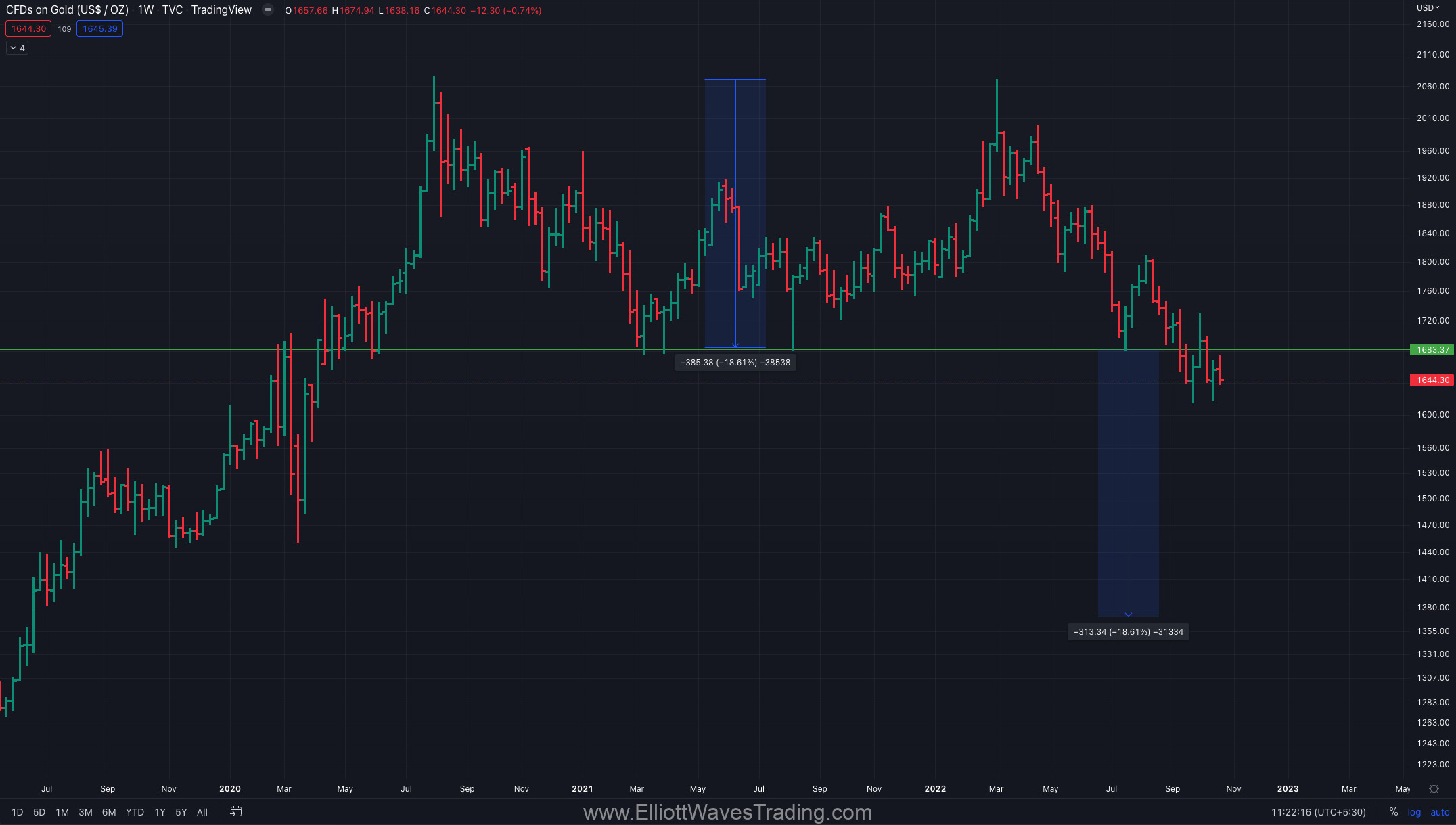Click the H1674.94 high price value
Screen dimensions: 1456x825
tap(353, 11)
